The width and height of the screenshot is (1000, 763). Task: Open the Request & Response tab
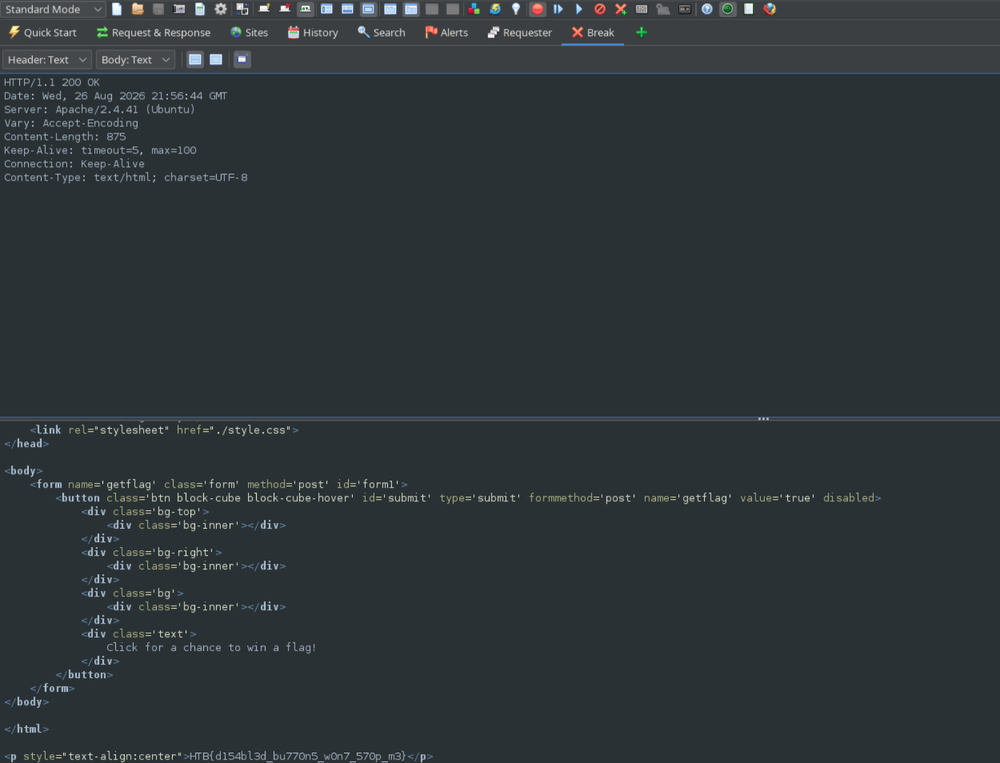153,33
